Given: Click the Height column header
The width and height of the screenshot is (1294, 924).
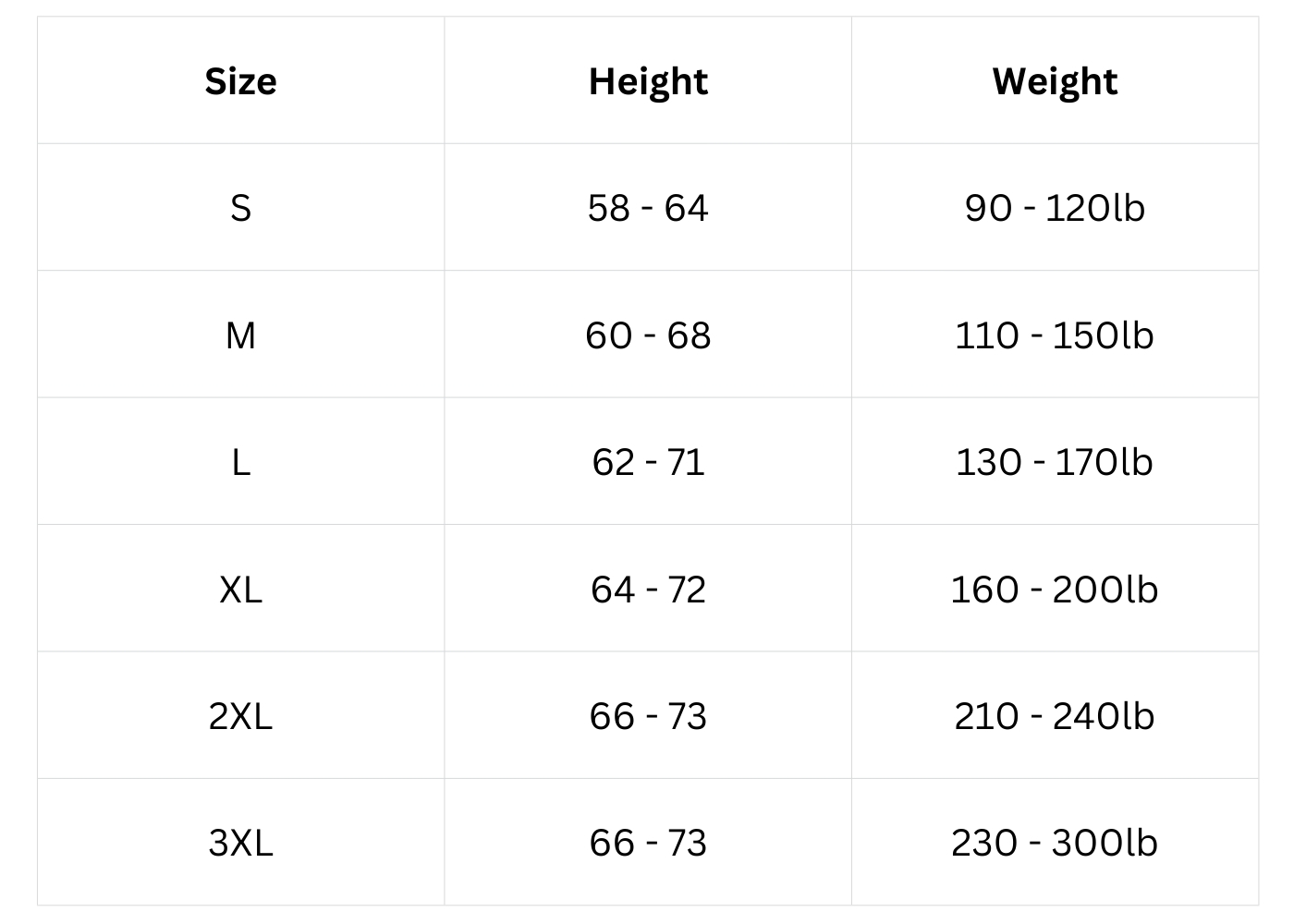Looking at the screenshot, I should click(x=648, y=81).
